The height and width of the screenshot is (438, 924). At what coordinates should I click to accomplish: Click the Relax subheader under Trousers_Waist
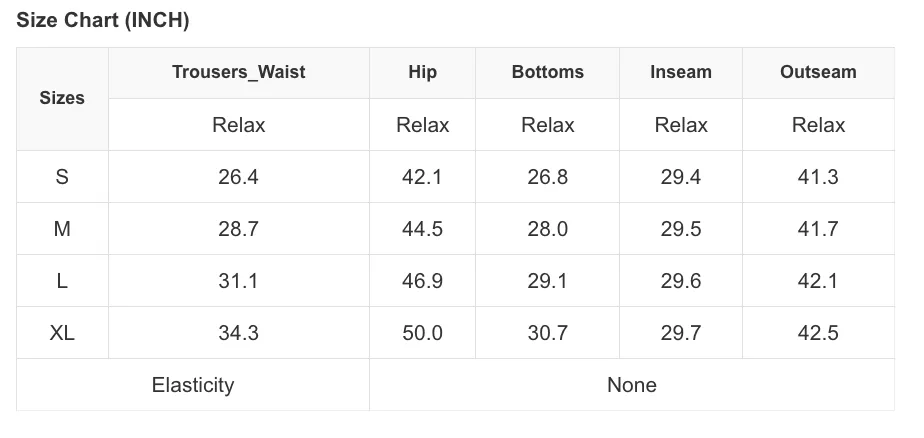[x=239, y=125]
